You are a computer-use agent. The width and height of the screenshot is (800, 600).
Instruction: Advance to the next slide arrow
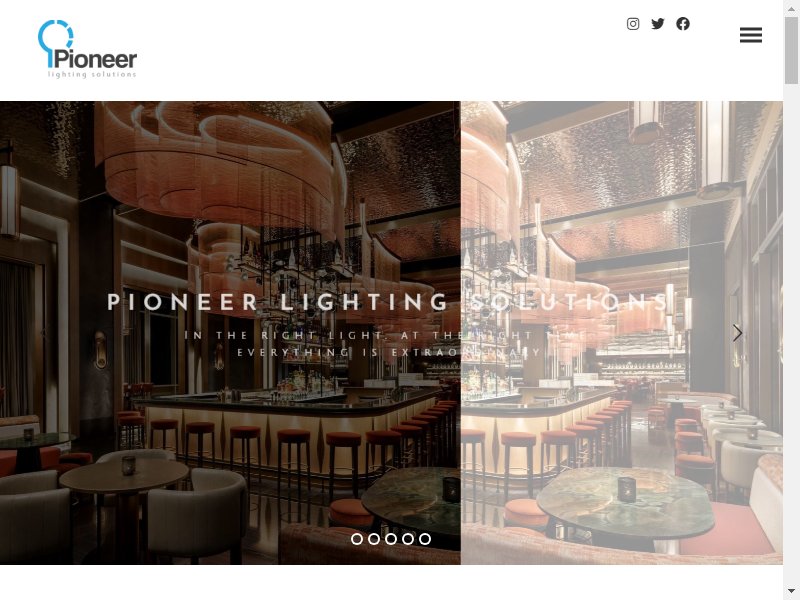tap(737, 333)
